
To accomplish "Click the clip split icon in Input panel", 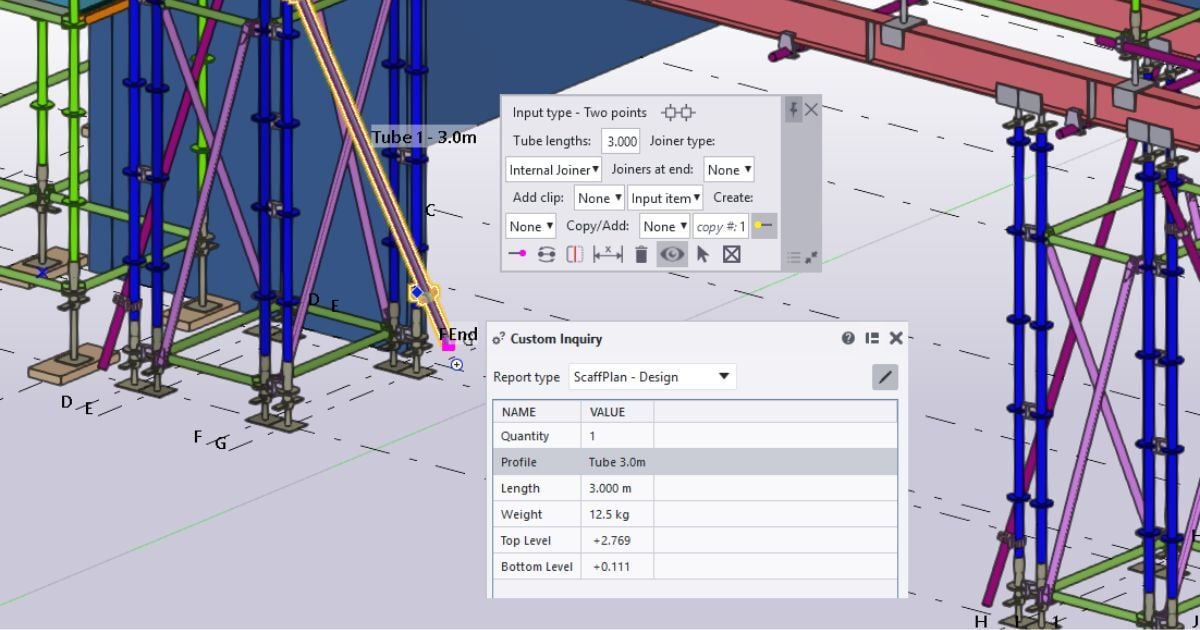I will [x=575, y=254].
